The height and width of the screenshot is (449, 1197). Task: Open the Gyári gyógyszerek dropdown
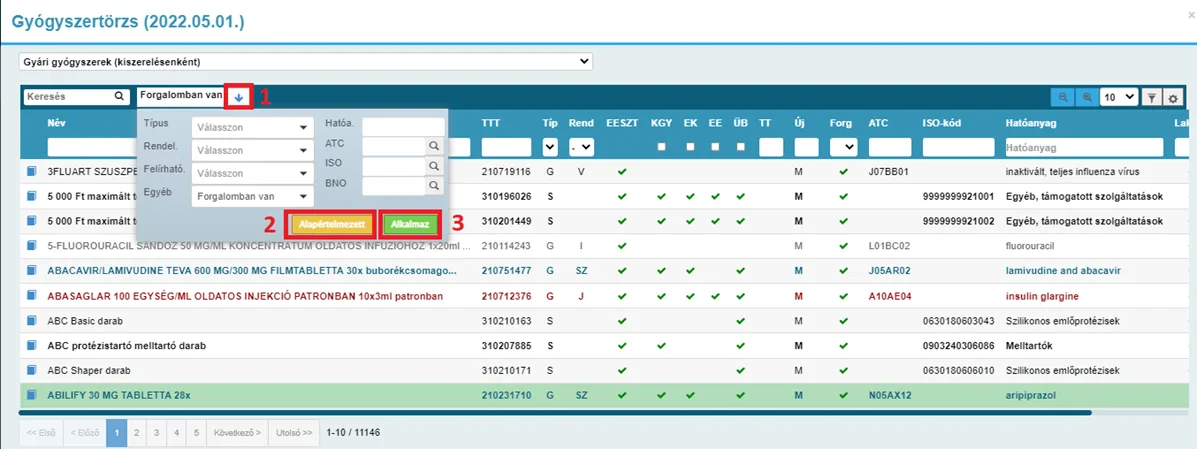pyautogui.click(x=305, y=61)
